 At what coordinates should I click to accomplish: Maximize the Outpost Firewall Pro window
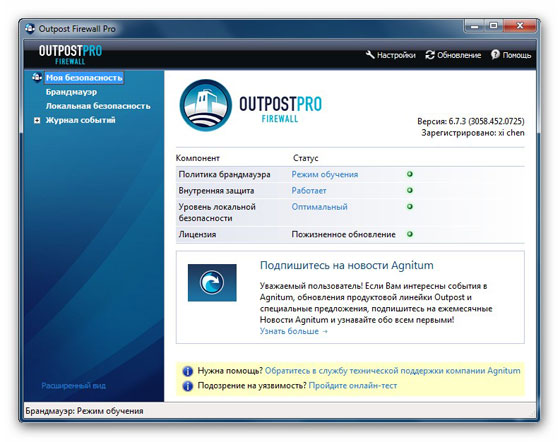pos(493,26)
